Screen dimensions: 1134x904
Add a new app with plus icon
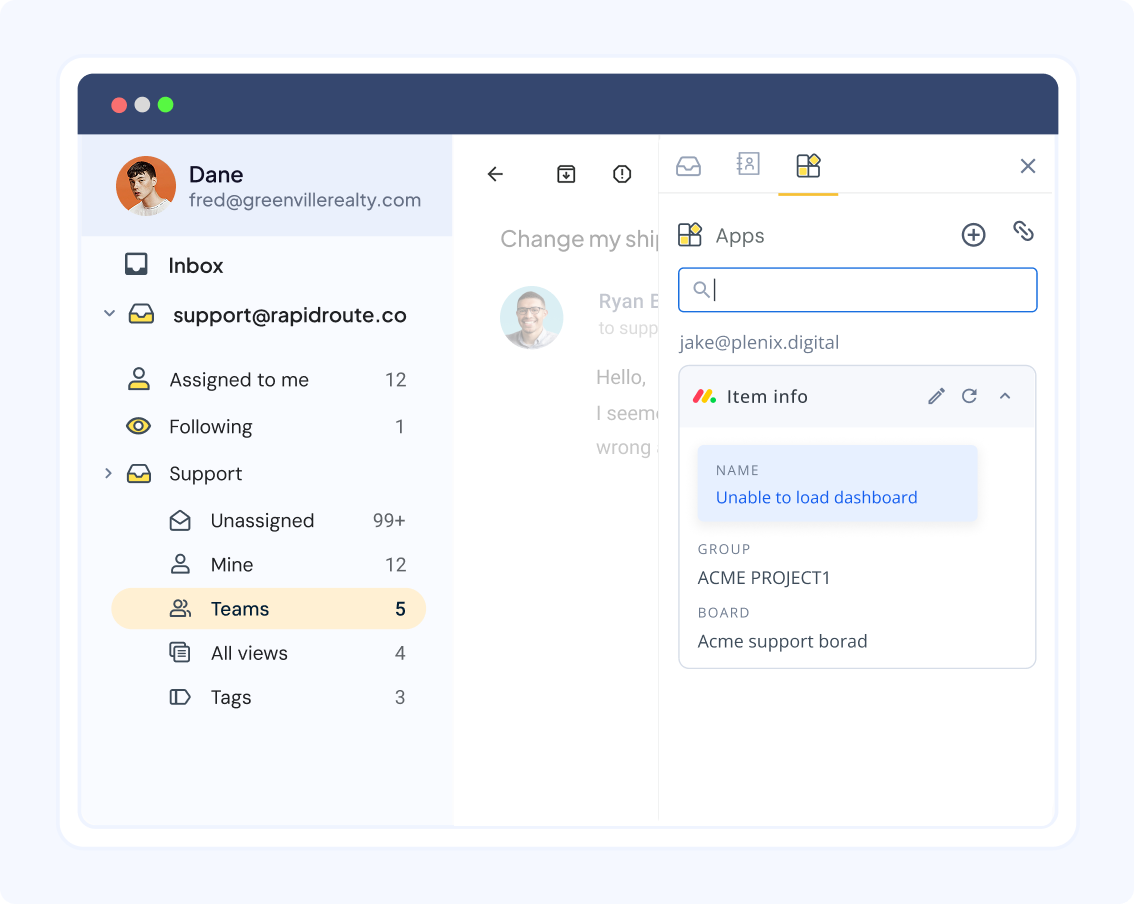973,235
